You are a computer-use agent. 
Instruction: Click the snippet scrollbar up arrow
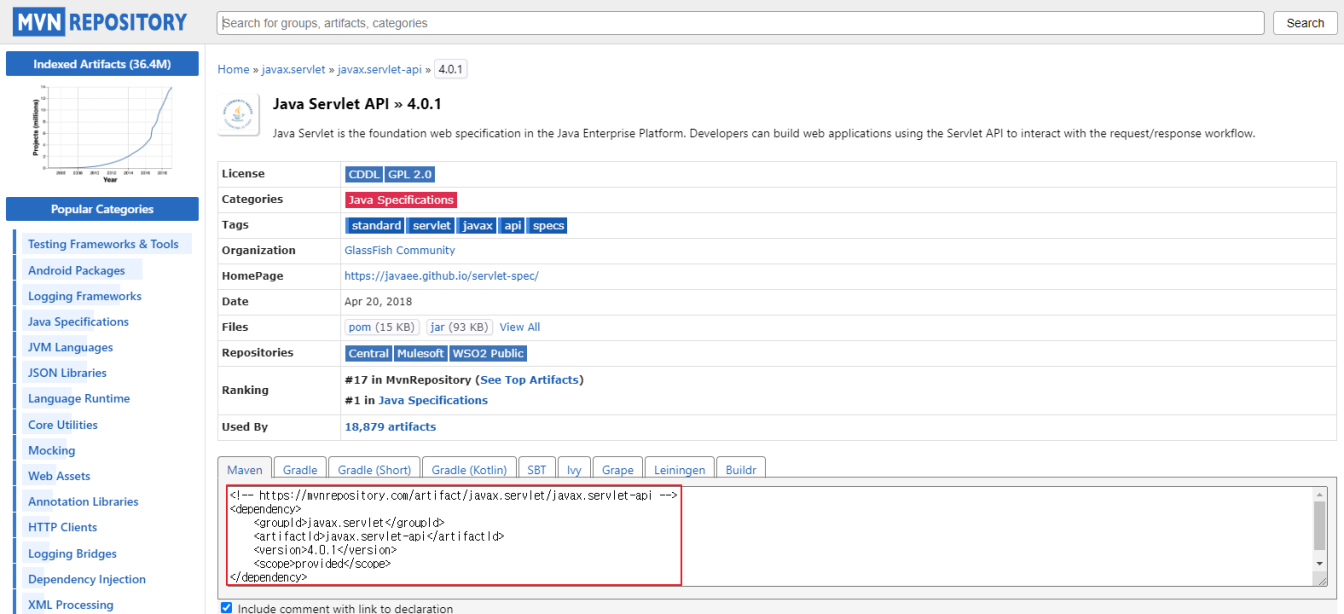[x=1320, y=495]
